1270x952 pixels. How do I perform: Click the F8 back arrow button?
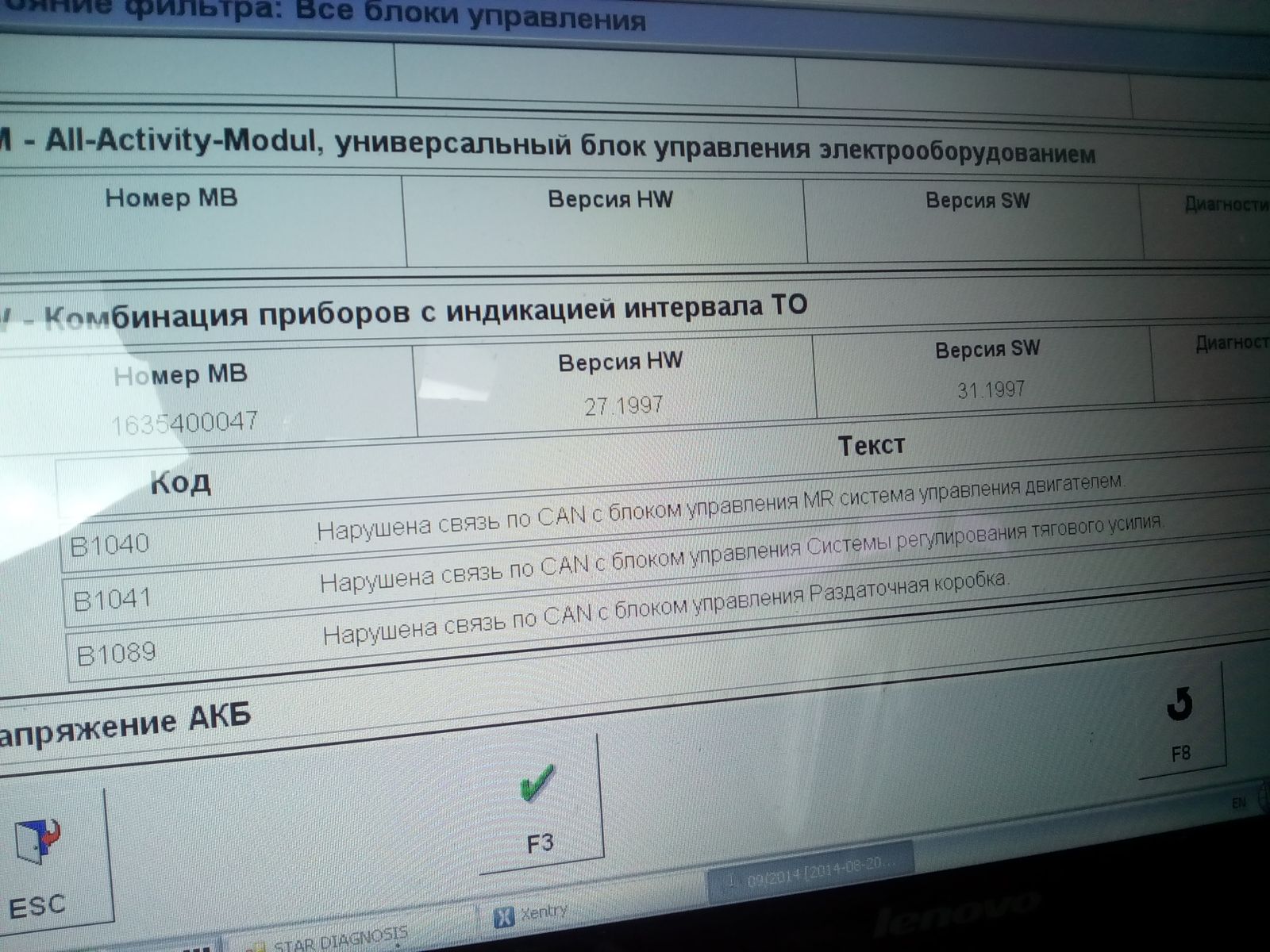[1180, 722]
